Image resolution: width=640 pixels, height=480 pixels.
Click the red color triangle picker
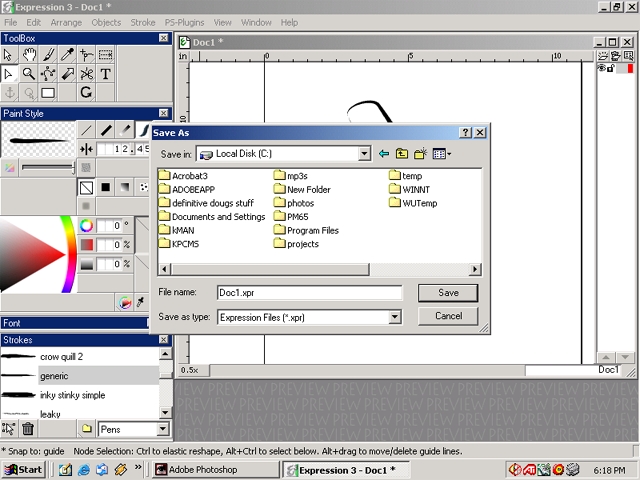(x=33, y=254)
